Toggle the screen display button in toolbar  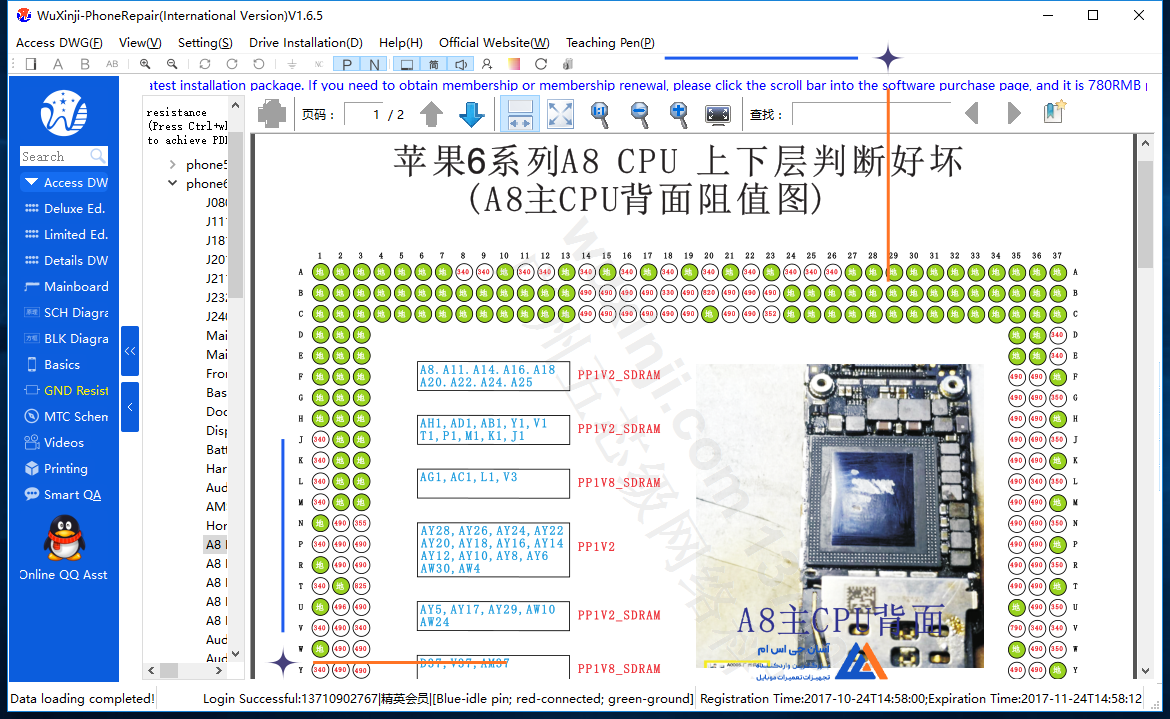coord(407,64)
